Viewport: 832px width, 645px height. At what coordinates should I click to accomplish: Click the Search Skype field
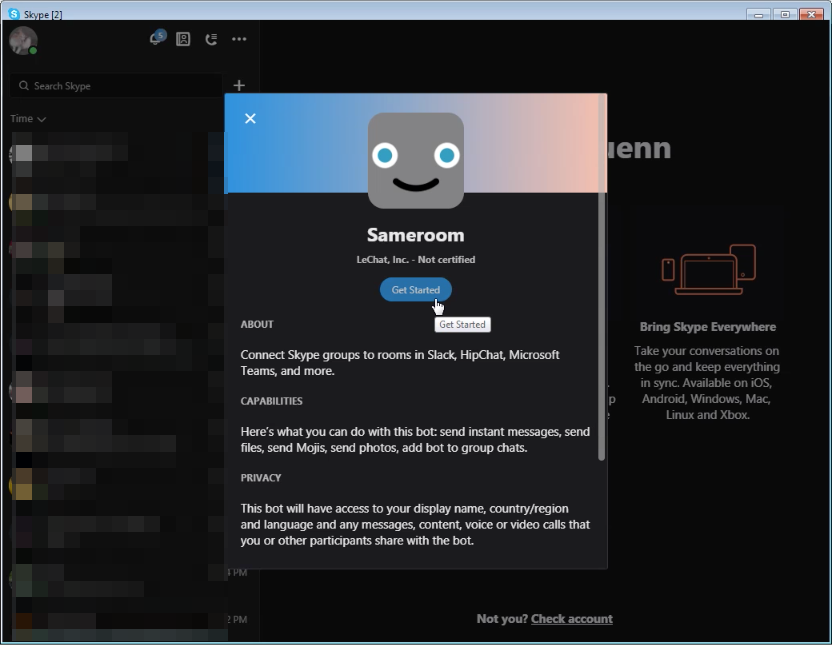pyautogui.click(x=116, y=86)
